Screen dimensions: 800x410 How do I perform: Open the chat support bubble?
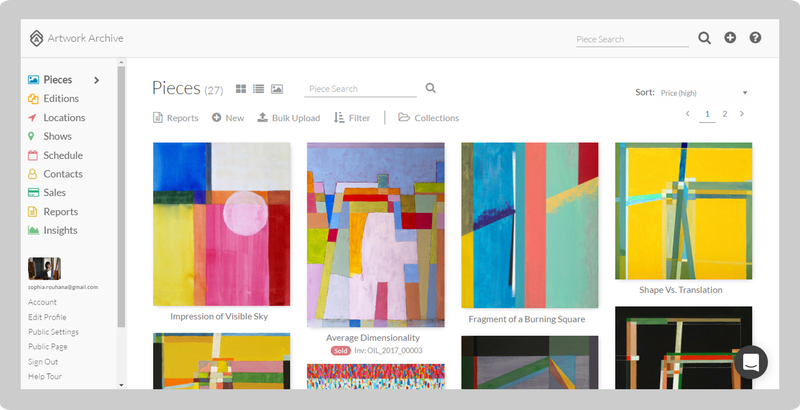pyautogui.click(x=750, y=362)
